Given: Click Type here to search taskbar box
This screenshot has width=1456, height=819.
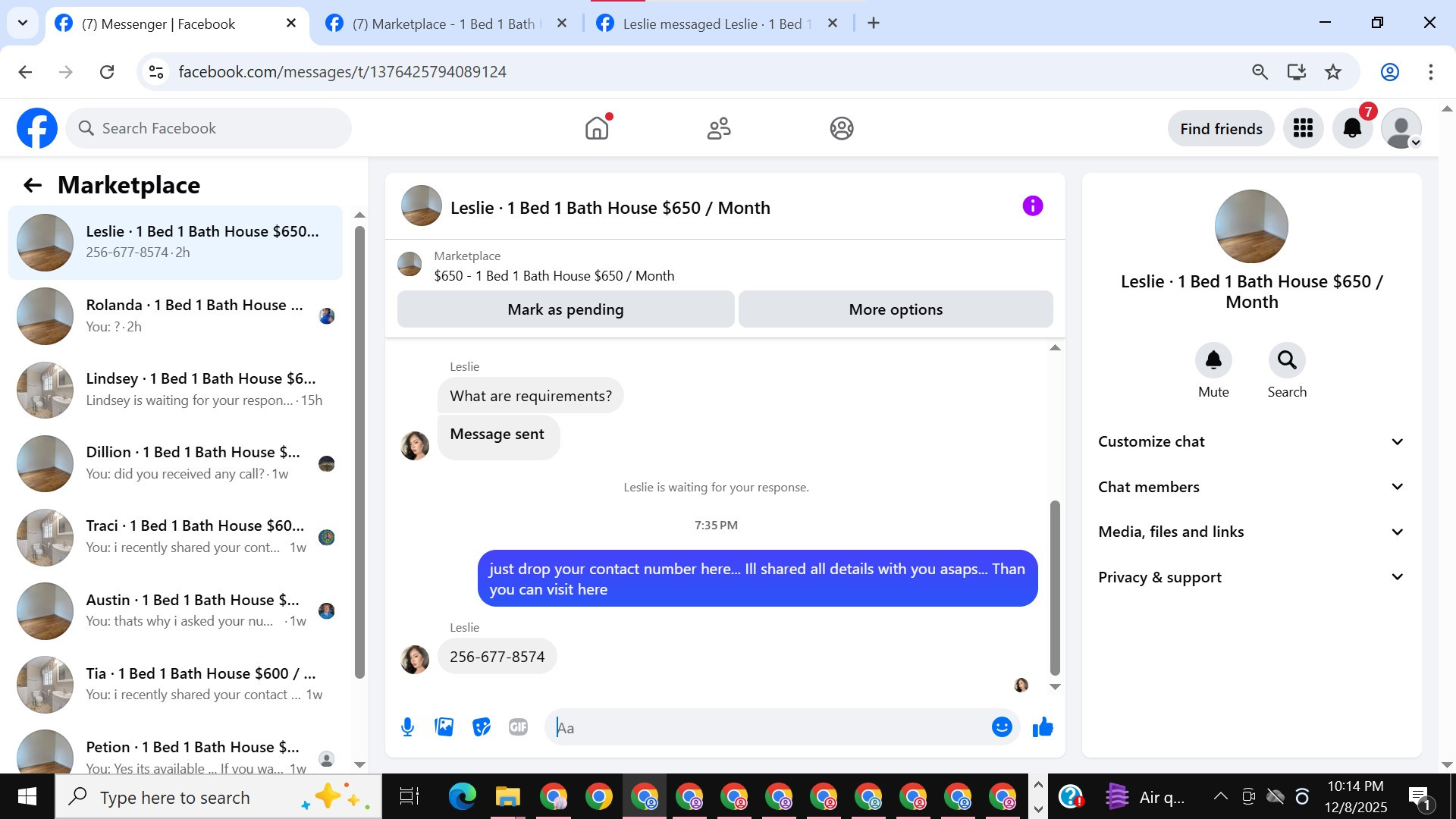Looking at the screenshot, I should tap(218, 797).
